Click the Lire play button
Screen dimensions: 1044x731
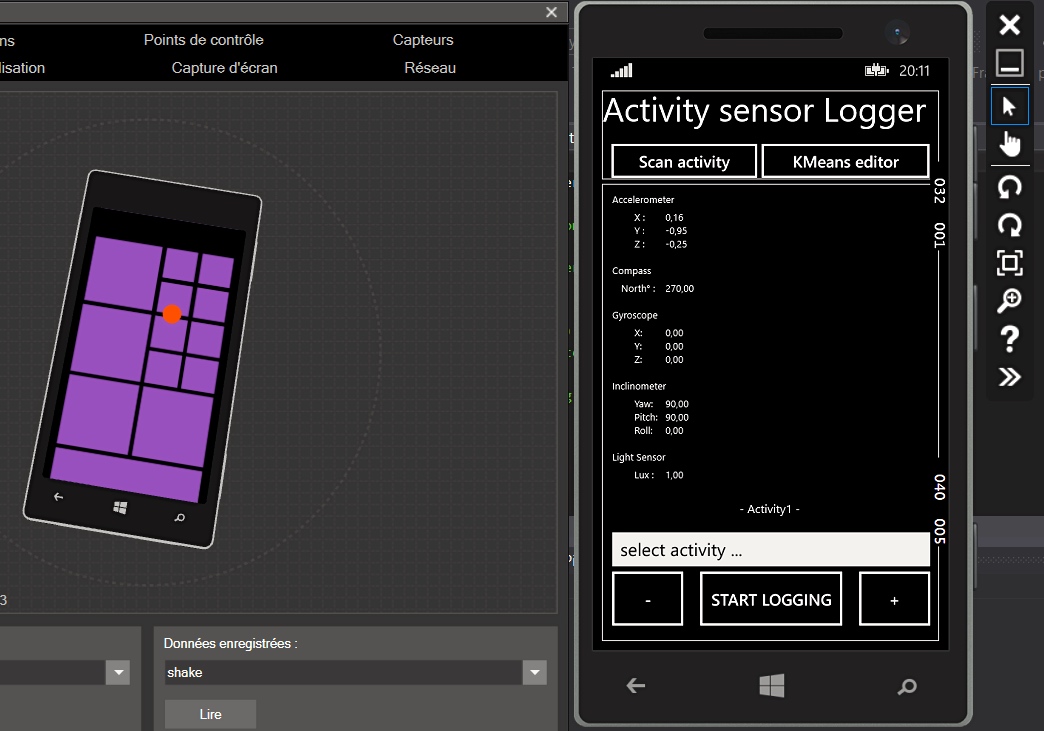coord(210,714)
